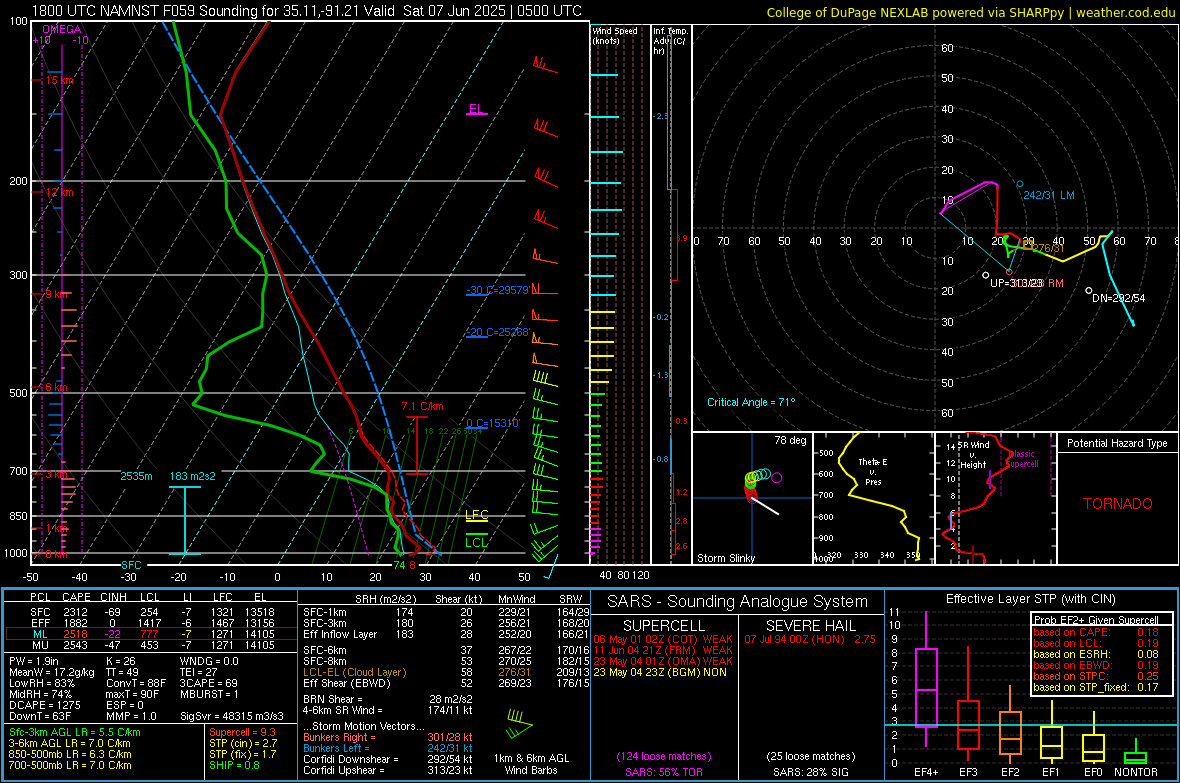Select the highlighted ML parcel row
Screen dimensions: 1180x783
pyautogui.click(x=151, y=634)
